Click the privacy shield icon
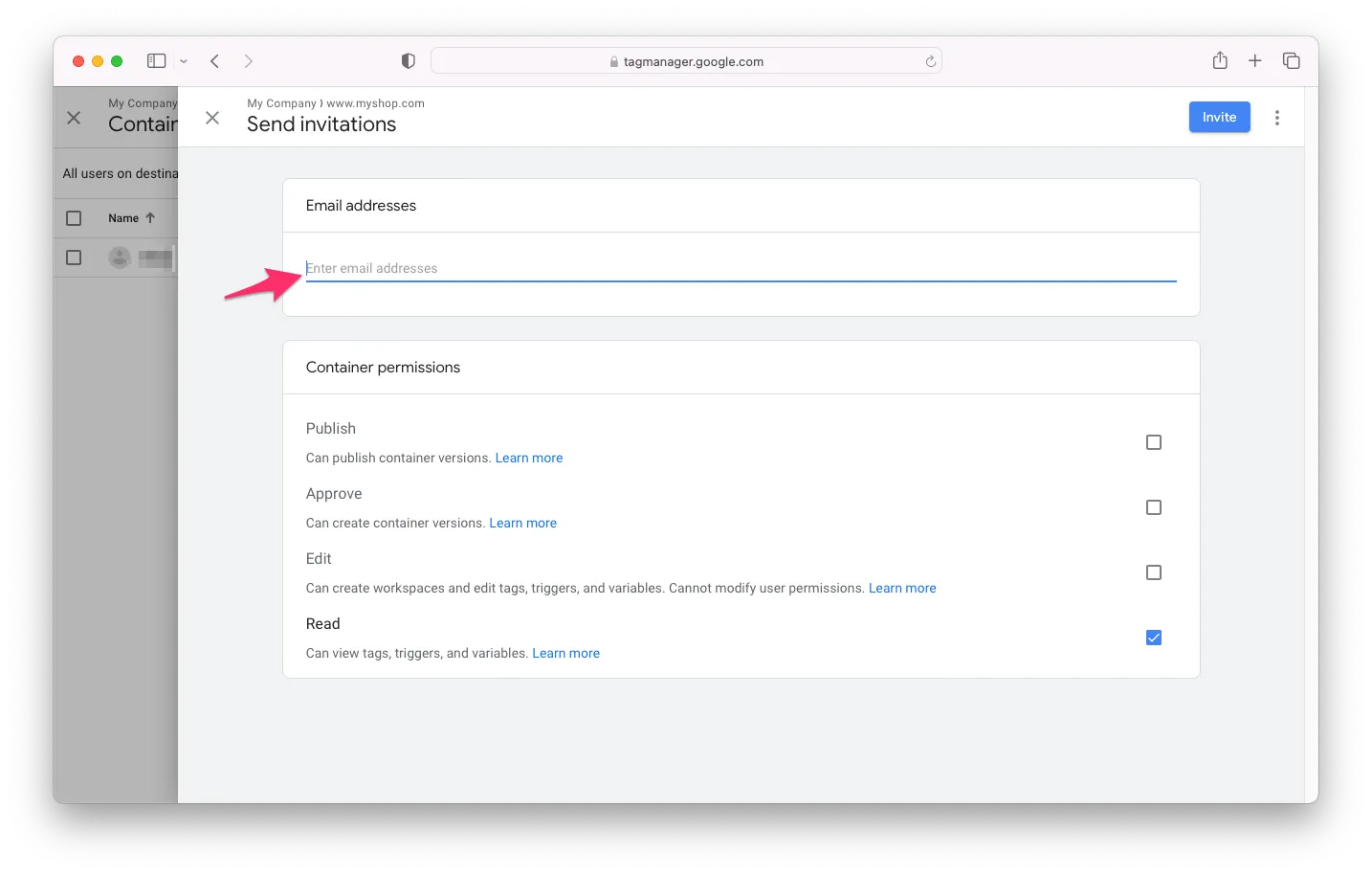This screenshot has height=874, width=1372. [409, 61]
